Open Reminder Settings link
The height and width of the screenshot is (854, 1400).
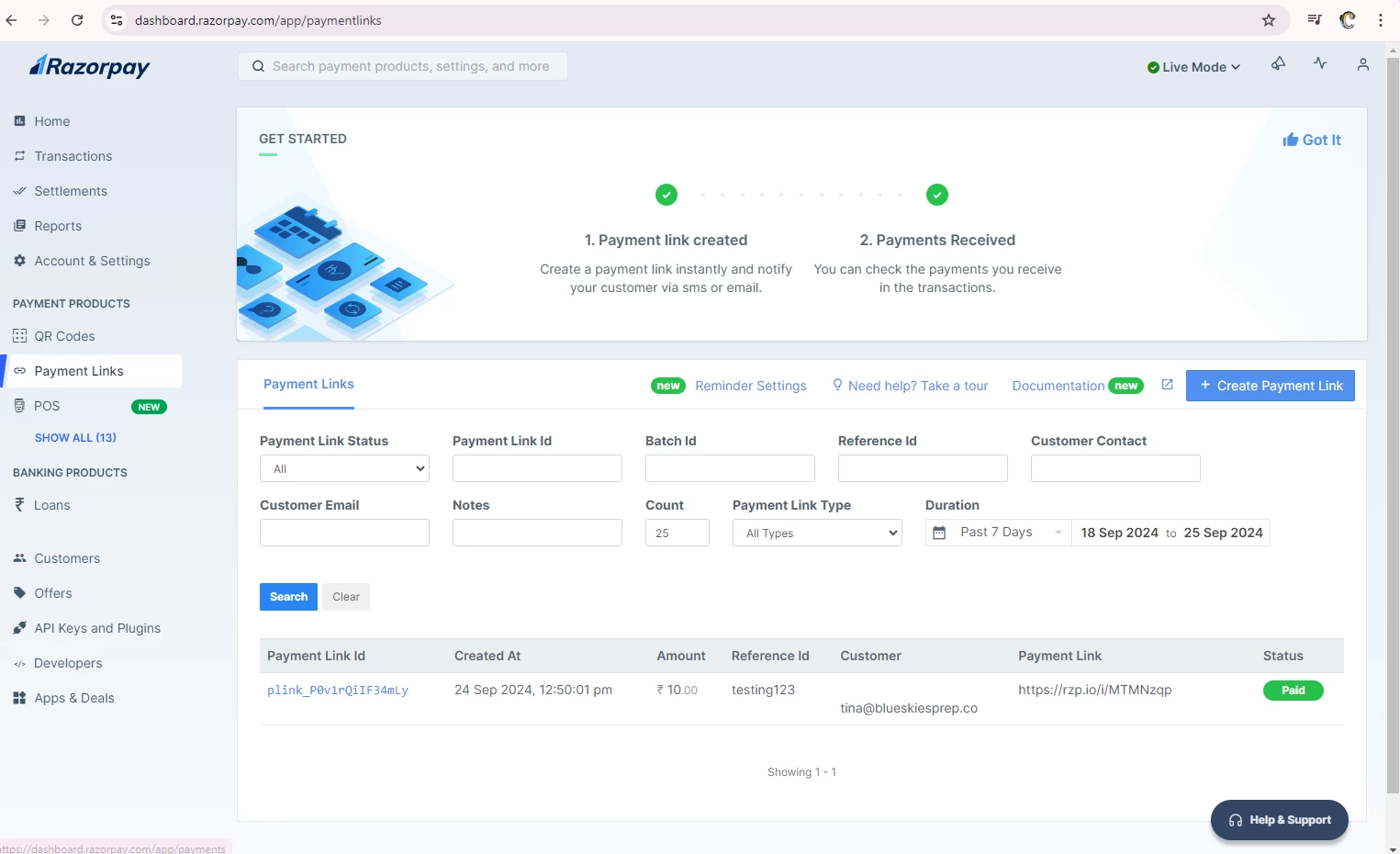pos(751,386)
